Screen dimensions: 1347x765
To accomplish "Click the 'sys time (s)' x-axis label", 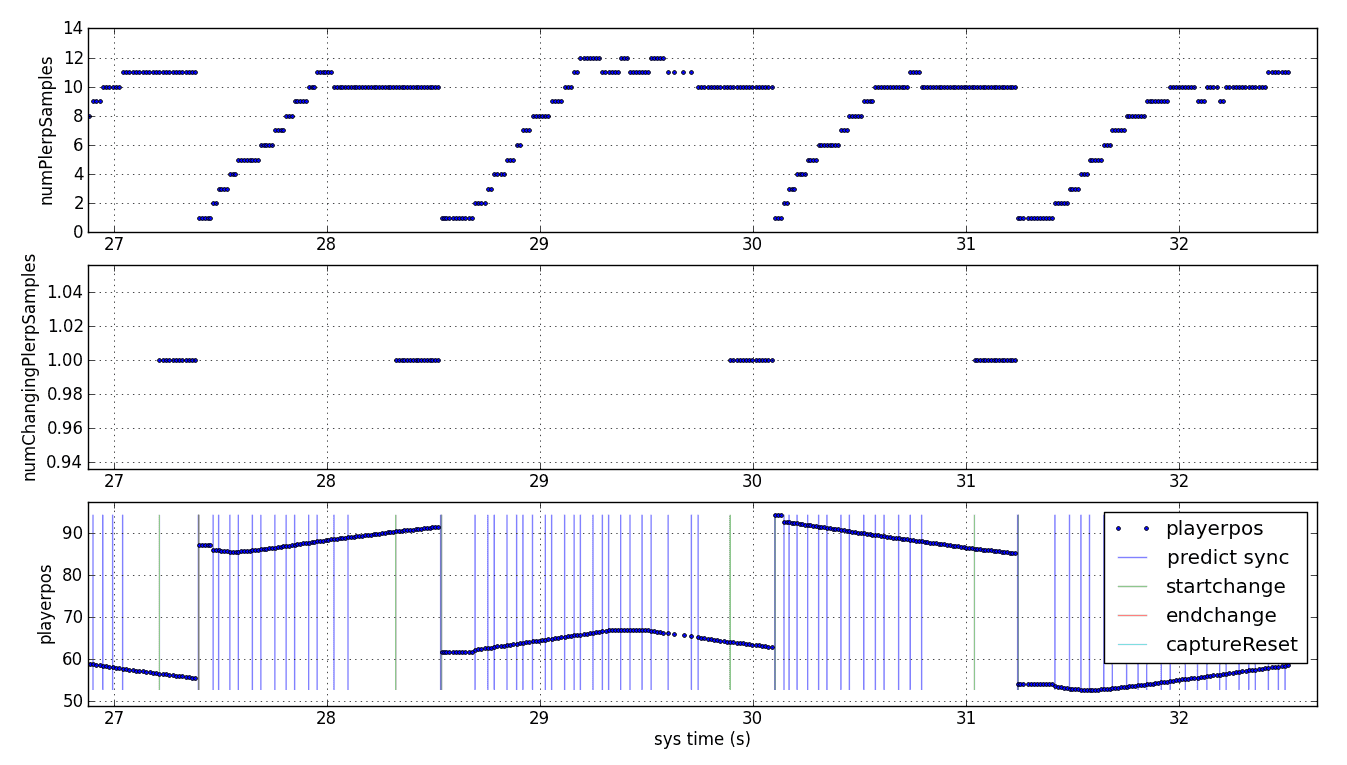I will point(702,740).
